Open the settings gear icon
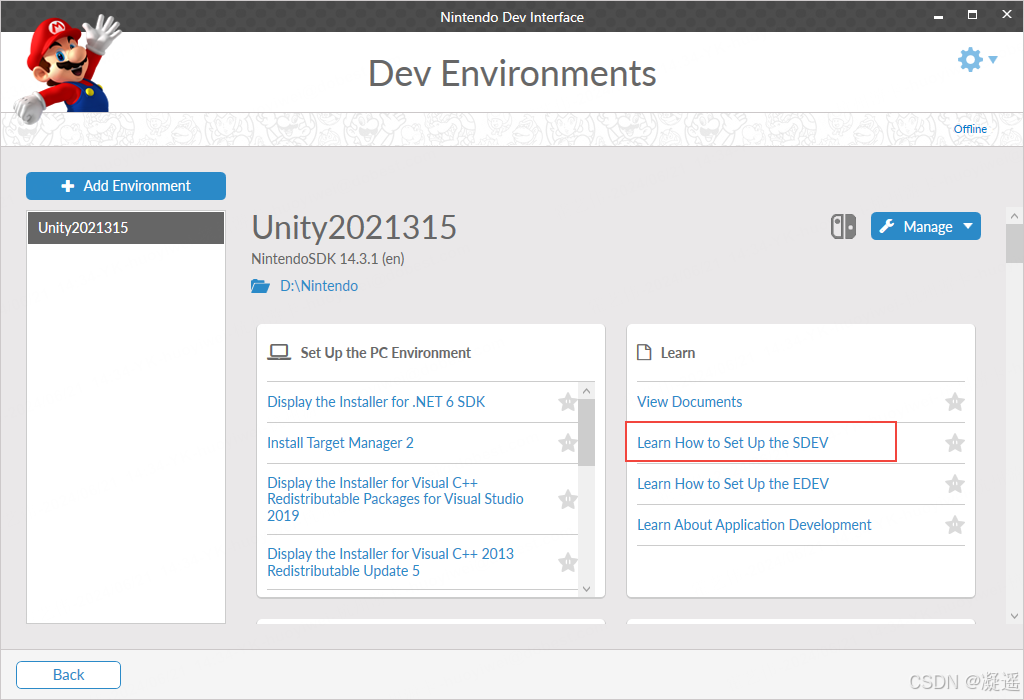Screen dimensions: 1024x700 pos(969,59)
